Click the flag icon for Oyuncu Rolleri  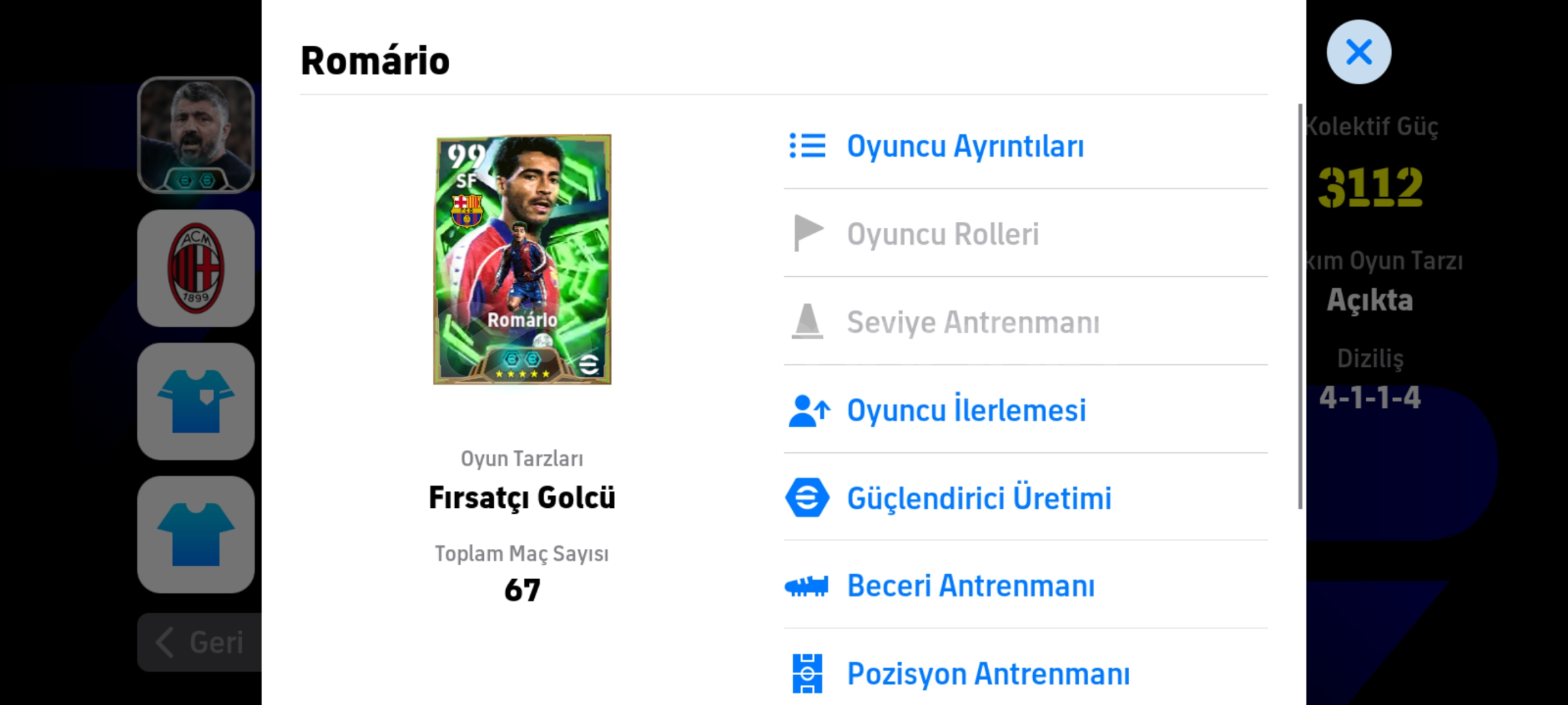(x=807, y=233)
